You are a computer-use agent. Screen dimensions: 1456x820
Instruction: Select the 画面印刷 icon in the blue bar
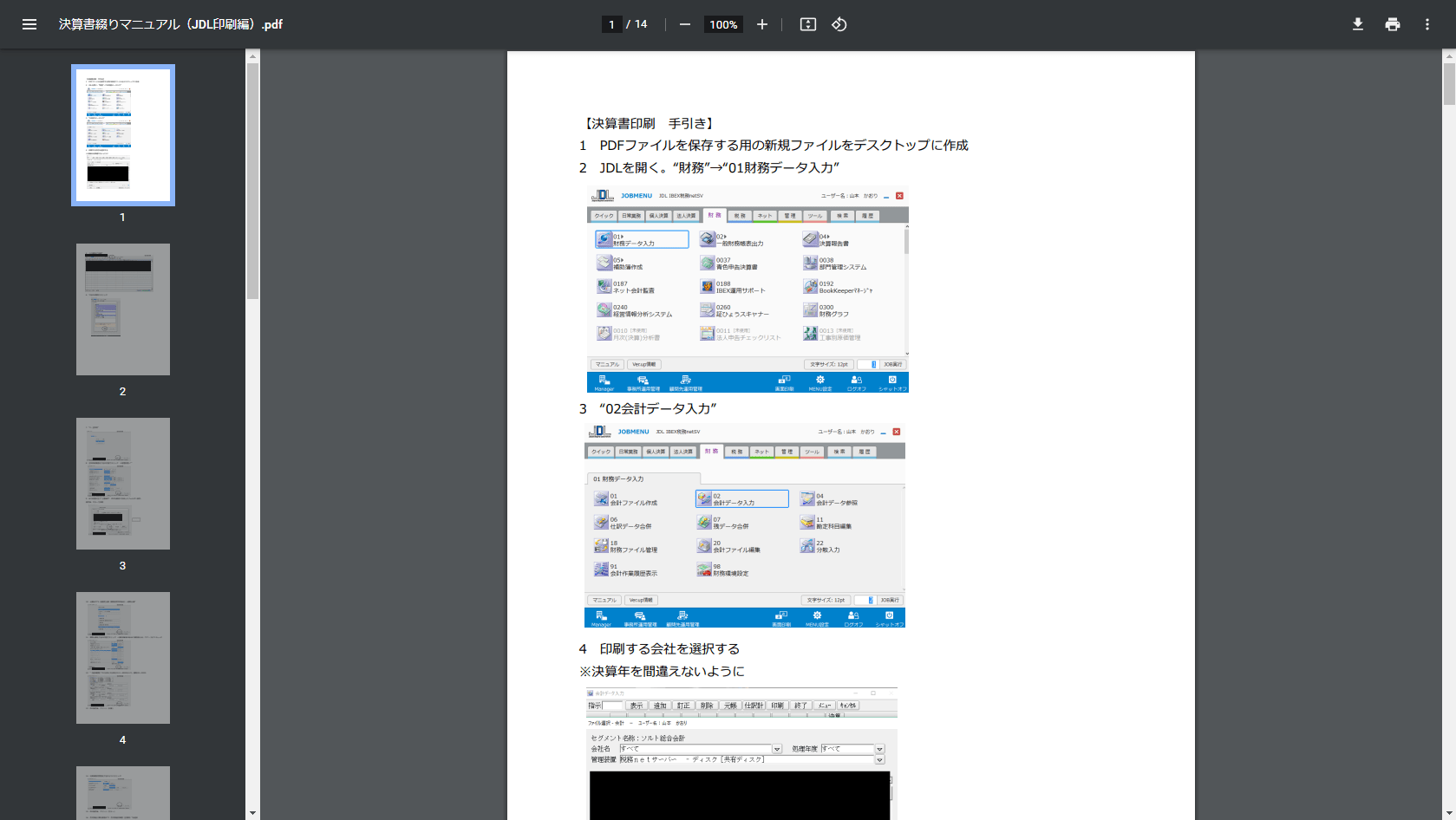783,381
